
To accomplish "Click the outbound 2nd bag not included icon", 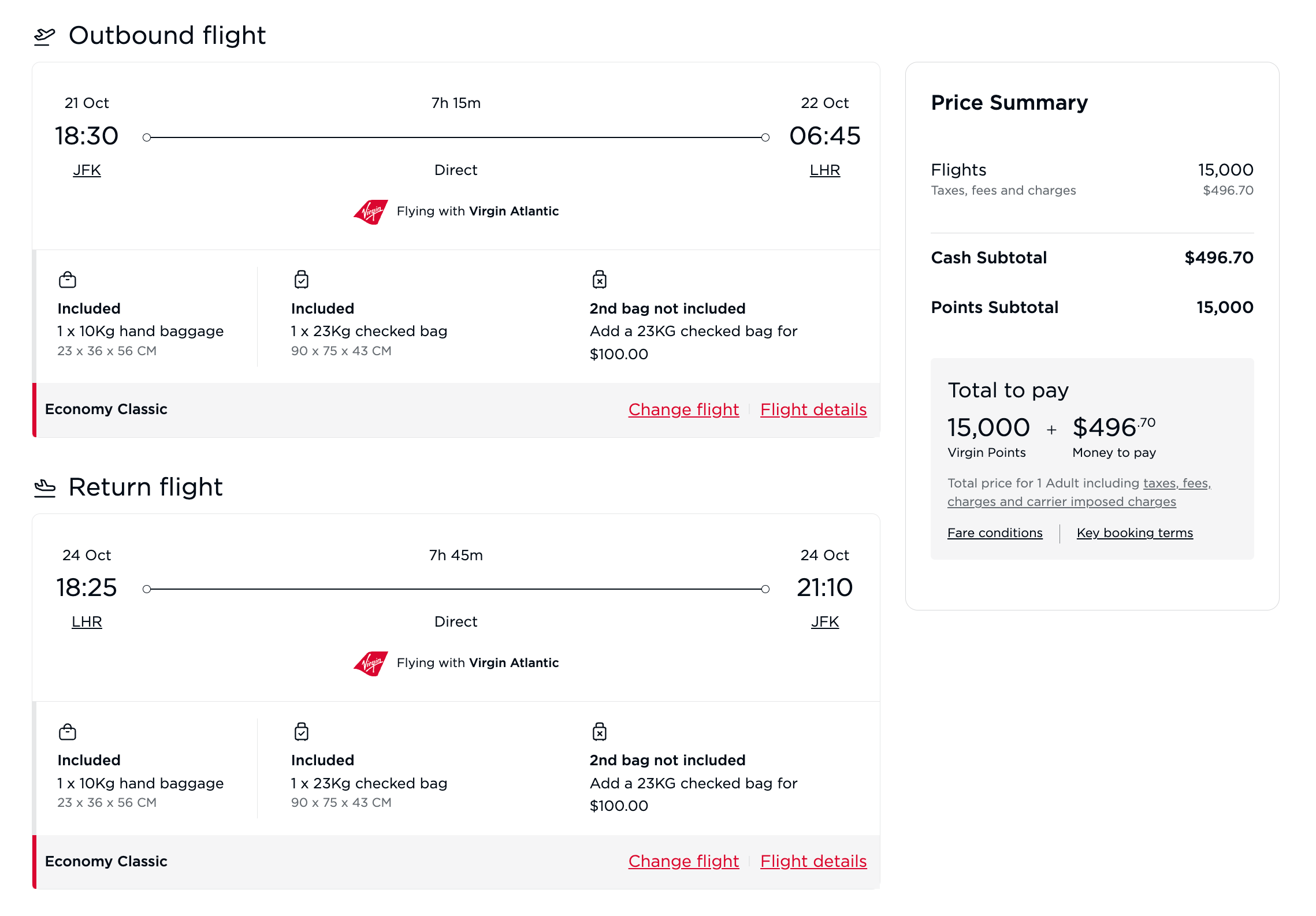I will (x=600, y=280).
